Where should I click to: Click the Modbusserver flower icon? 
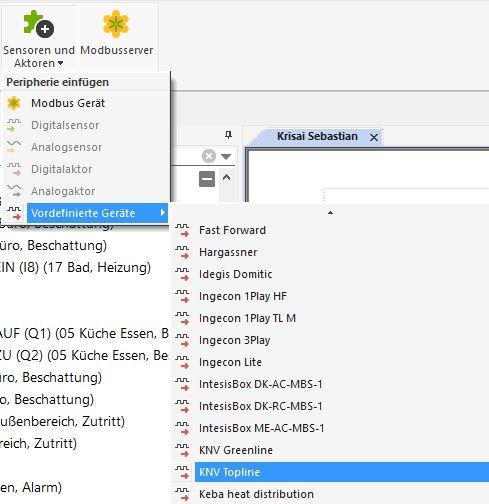[x=116, y=24]
